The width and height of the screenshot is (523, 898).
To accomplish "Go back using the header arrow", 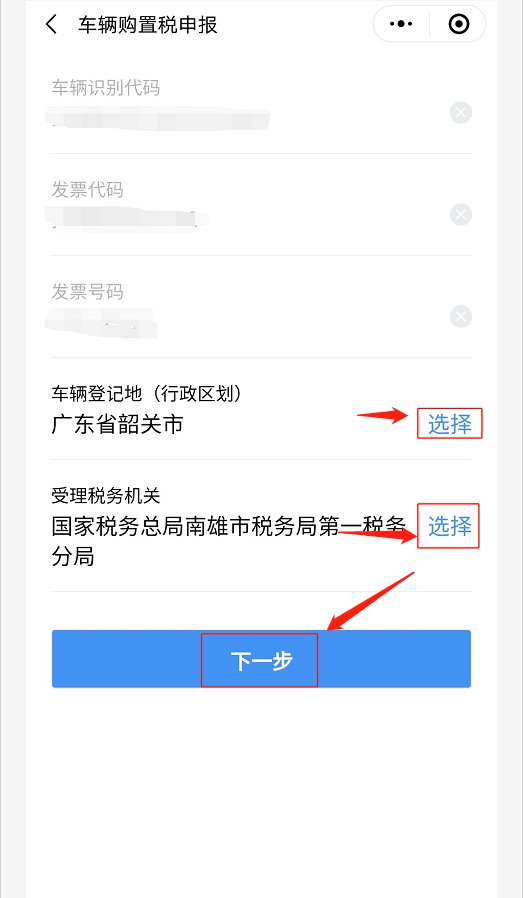I will (52, 25).
